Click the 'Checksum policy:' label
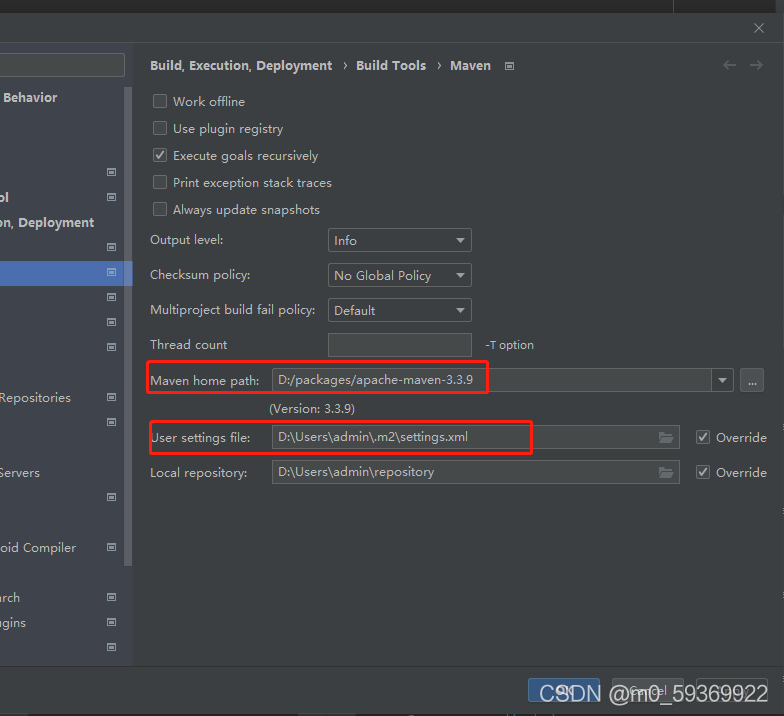The image size is (784, 716). (x=200, y=275)
